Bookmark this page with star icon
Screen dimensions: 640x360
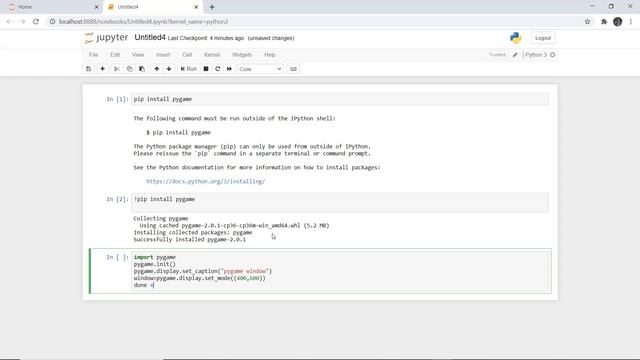(x=587, y=22)
